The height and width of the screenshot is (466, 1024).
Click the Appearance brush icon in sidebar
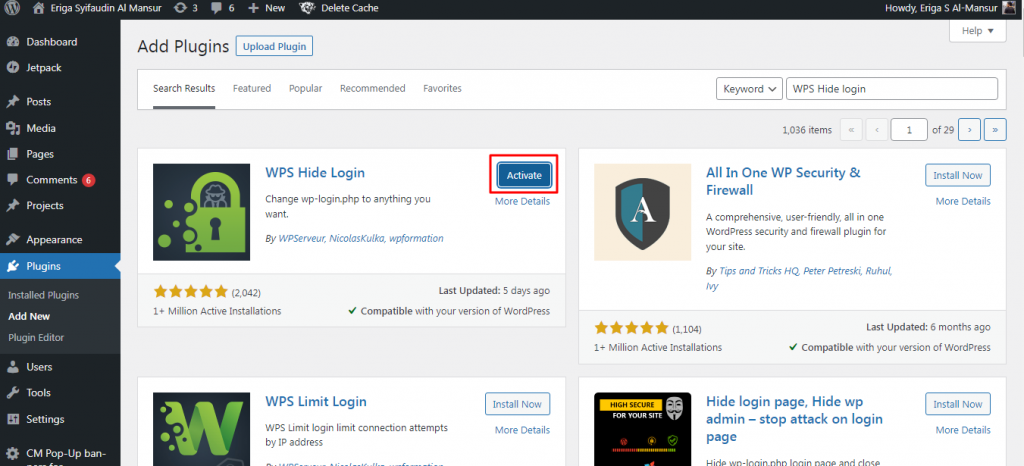[x=12, y=240]
